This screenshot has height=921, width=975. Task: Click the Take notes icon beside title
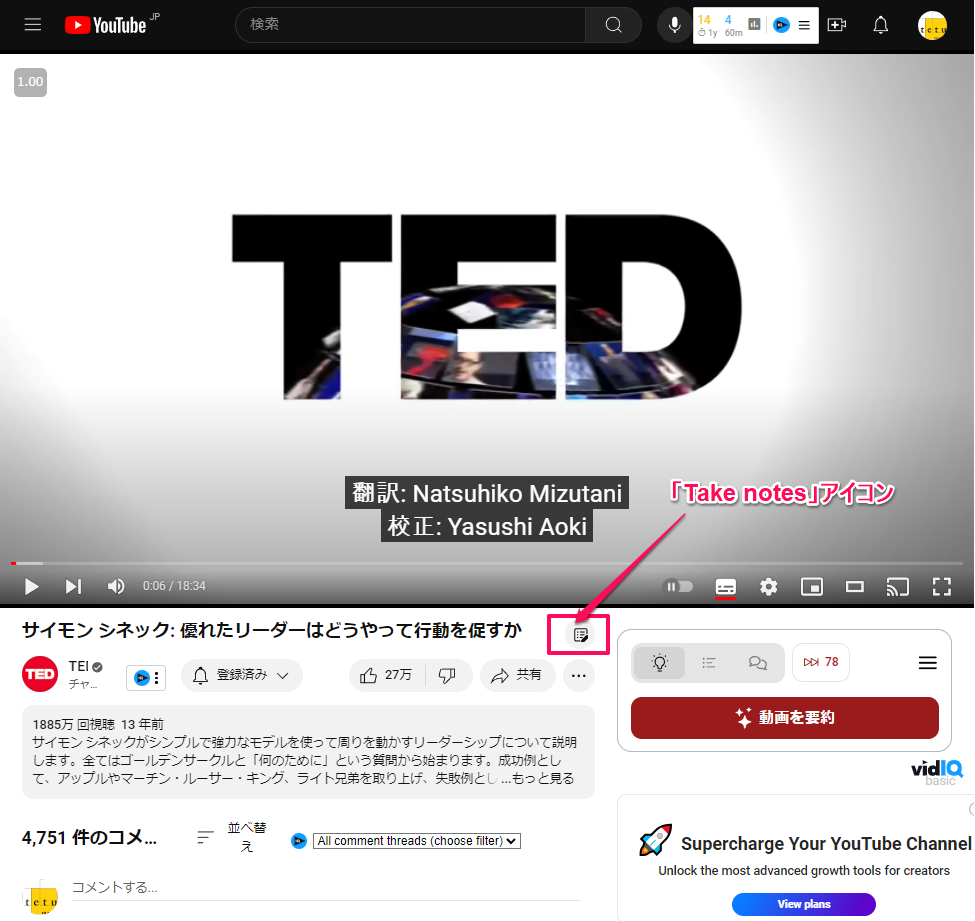[x=580, y=635]
